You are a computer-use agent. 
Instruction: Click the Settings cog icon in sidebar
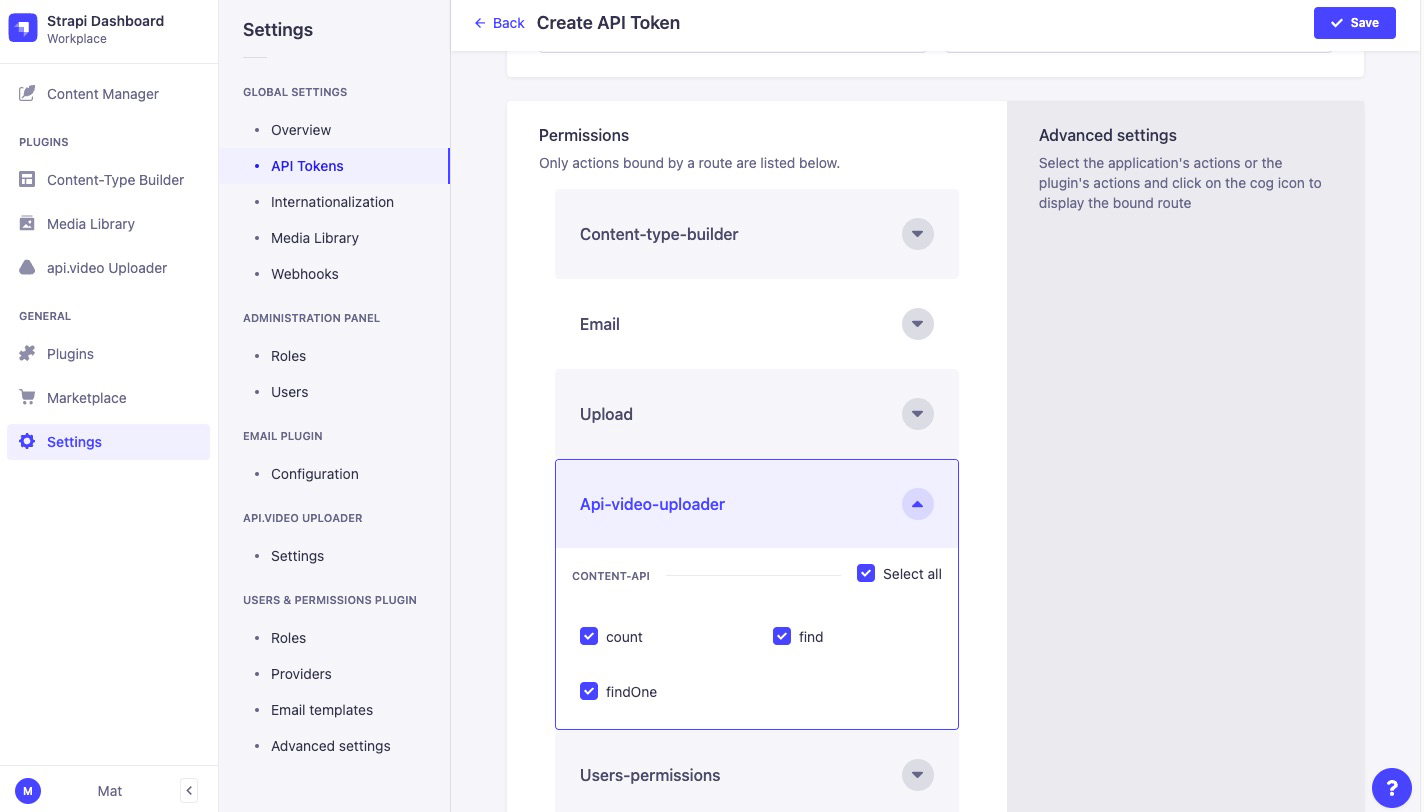pyautogui.click(x=27, y=442)
